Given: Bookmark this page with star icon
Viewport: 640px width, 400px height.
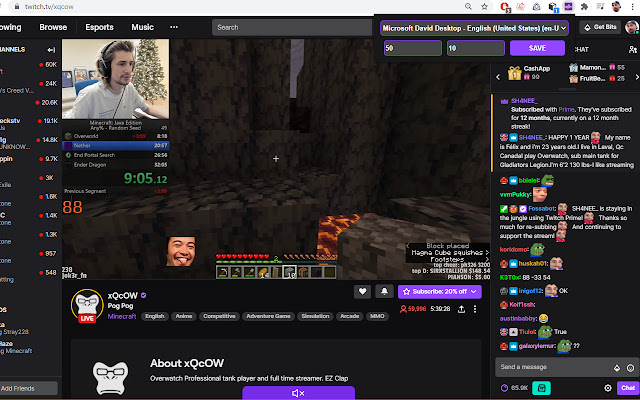Looking at the screenshot, I should (x=484, y=7).
